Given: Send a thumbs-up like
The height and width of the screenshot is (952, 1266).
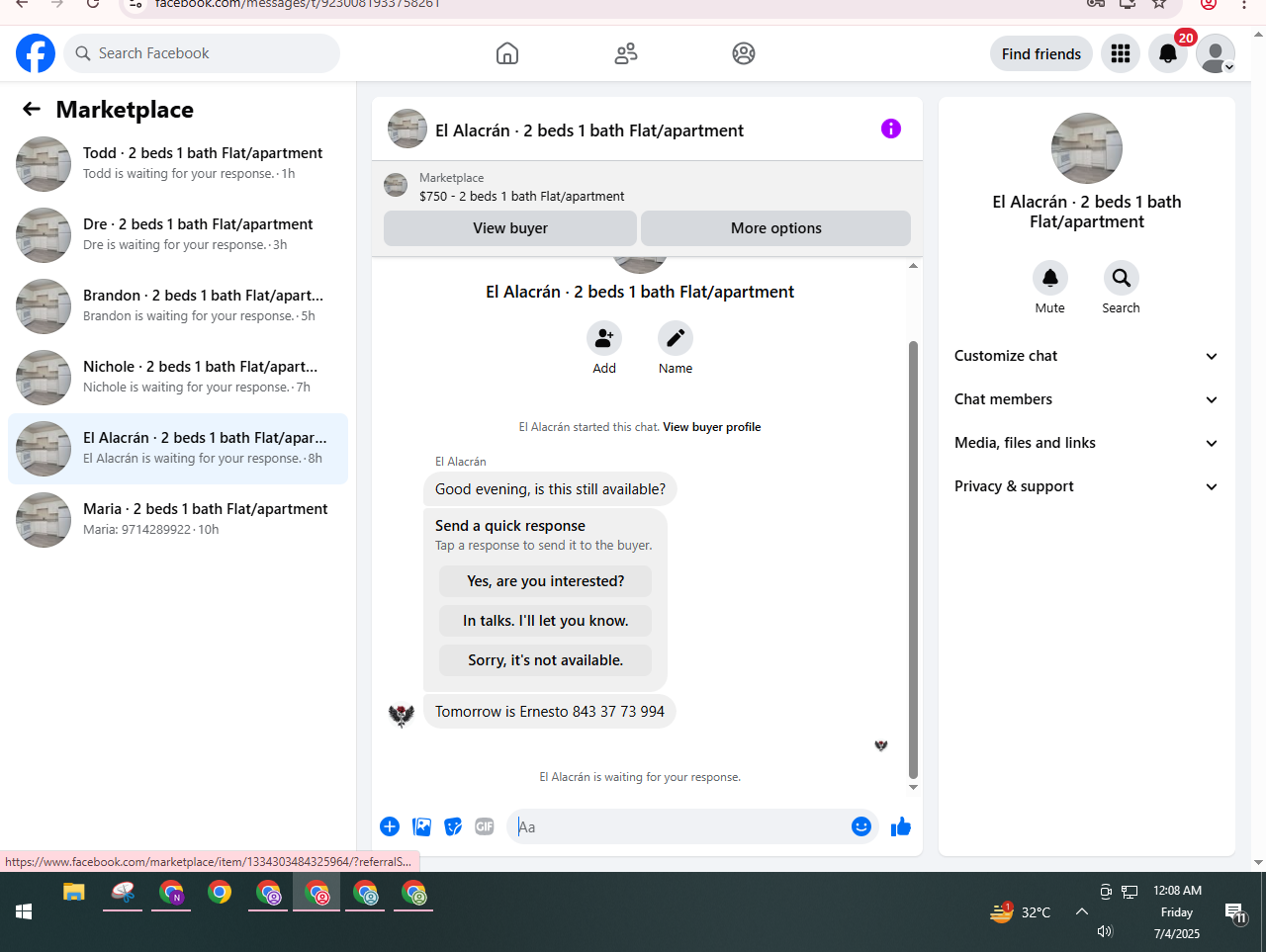Looking at the screenshot, I should pyautogui.click(x=901, y=826).
